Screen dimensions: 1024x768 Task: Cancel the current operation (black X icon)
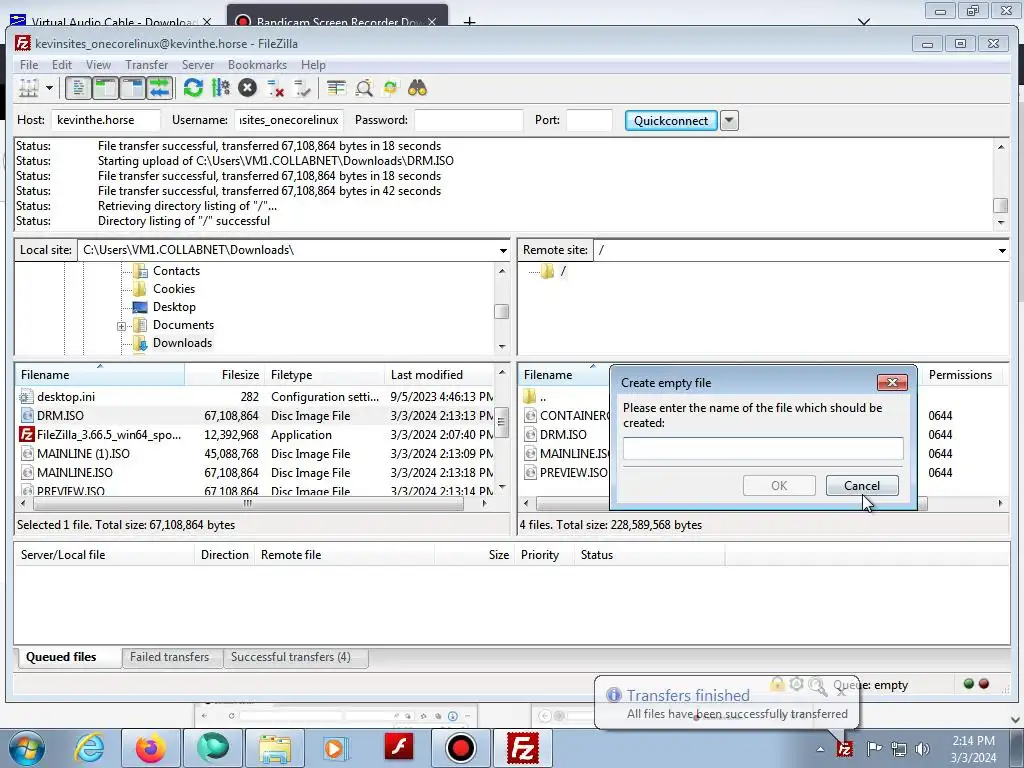tap(248, 88)
